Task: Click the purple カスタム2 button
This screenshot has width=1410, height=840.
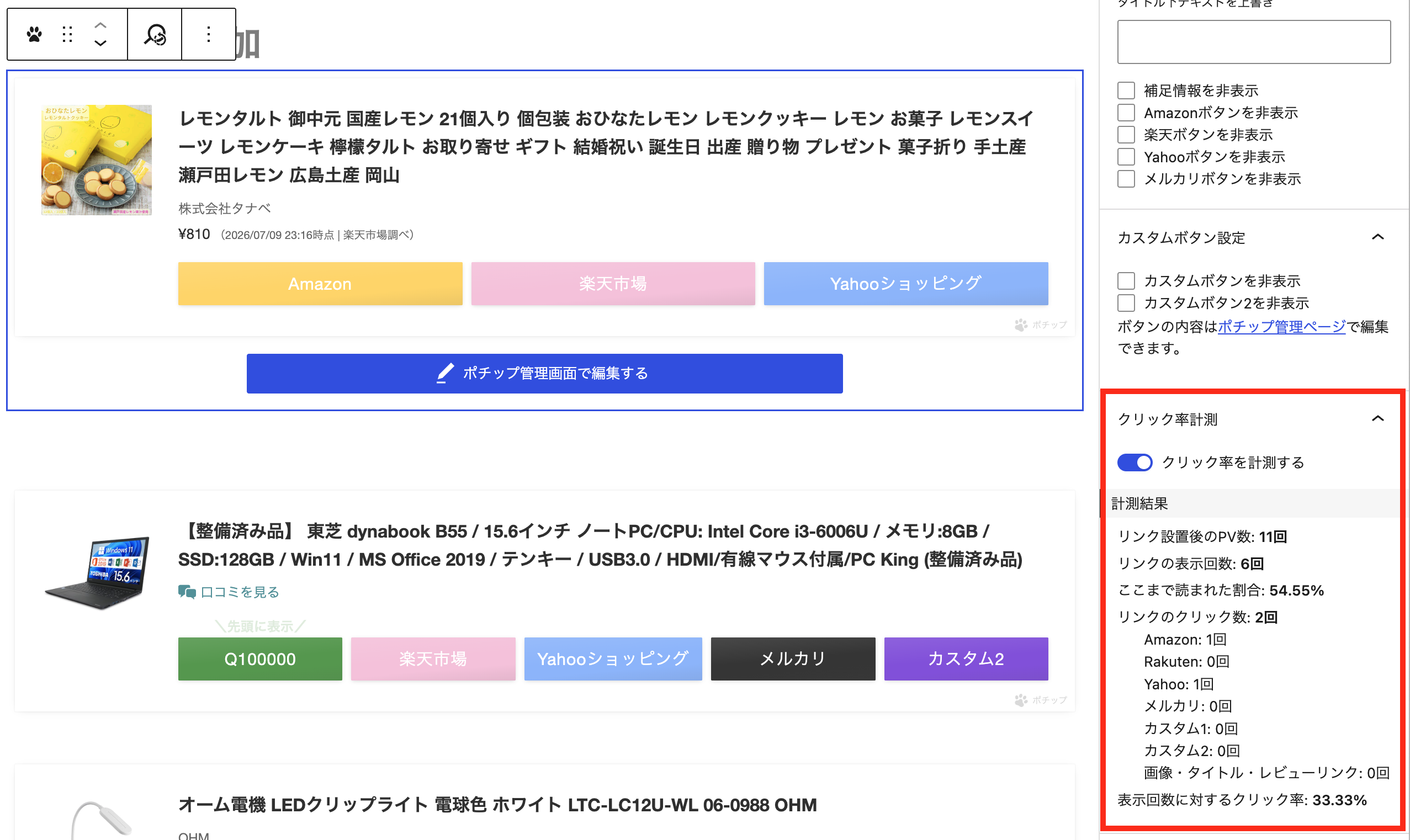Action: tap(966, 659)
